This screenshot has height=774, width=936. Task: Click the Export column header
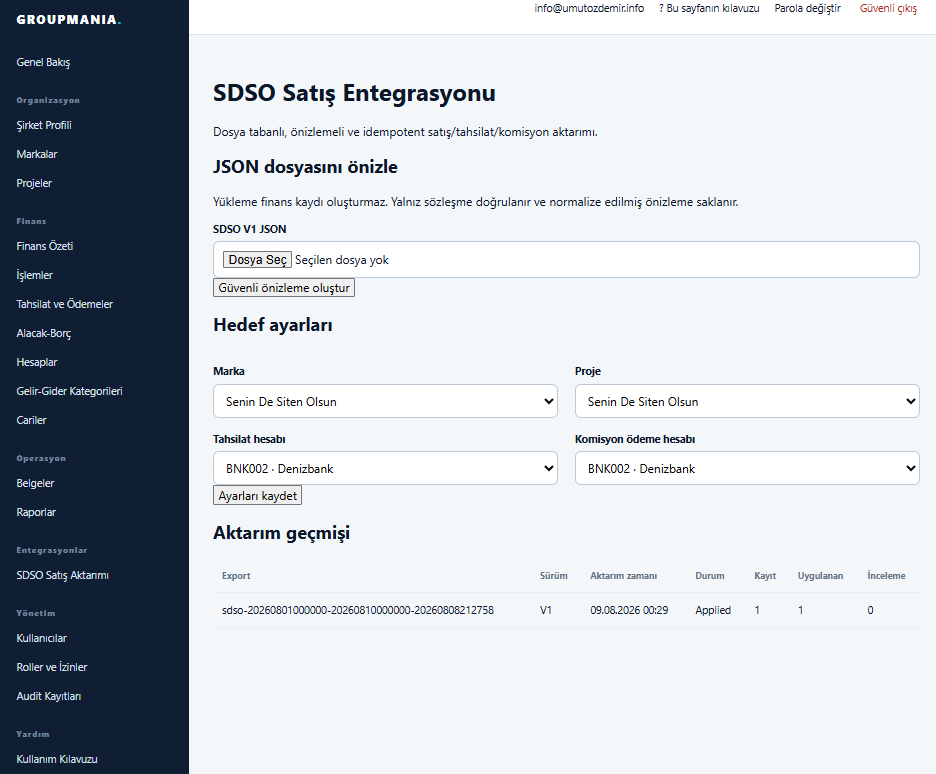pyautogui.click(x=236, y=576)
